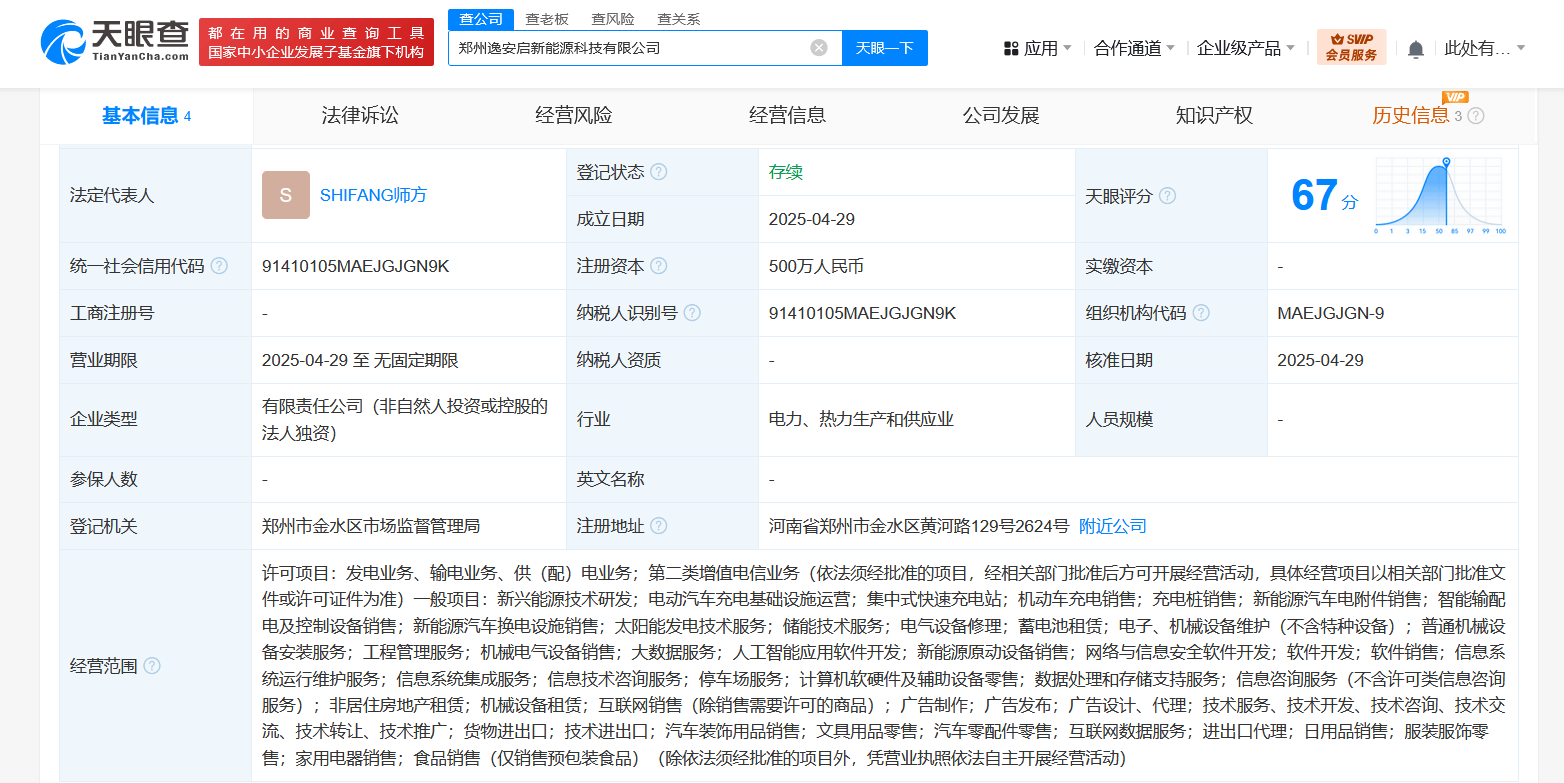Clear the search box with the X icon
Image resolution: width=1564 pixels, height=783 pixels.
point(819,48)
